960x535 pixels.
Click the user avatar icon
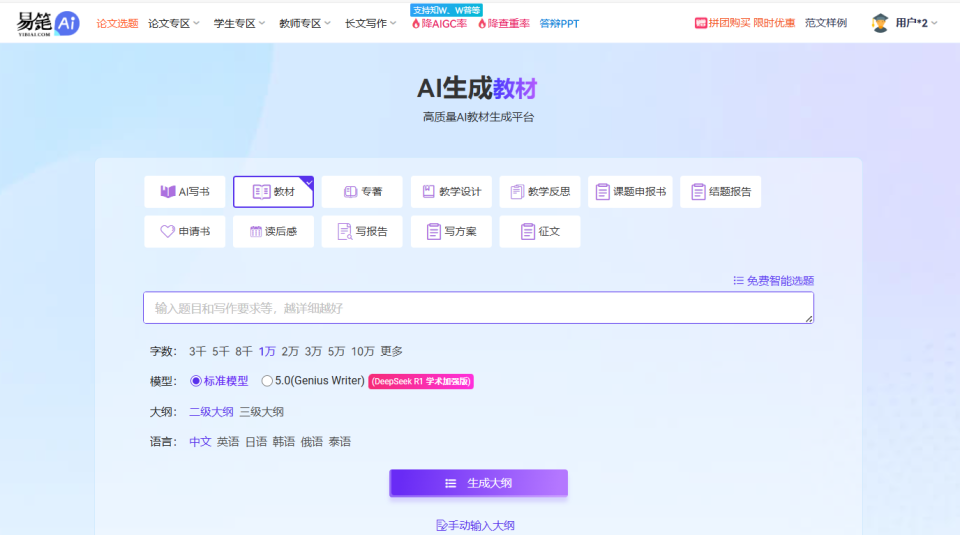coord(880,23)
